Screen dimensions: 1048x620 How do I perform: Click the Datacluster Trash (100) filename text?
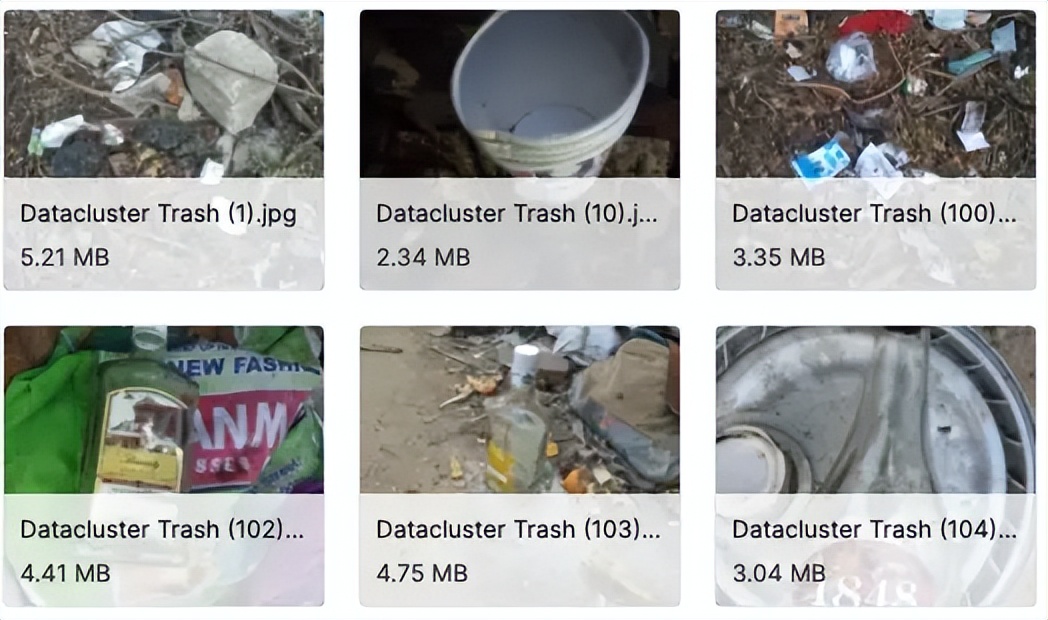(x=874, y=214)
